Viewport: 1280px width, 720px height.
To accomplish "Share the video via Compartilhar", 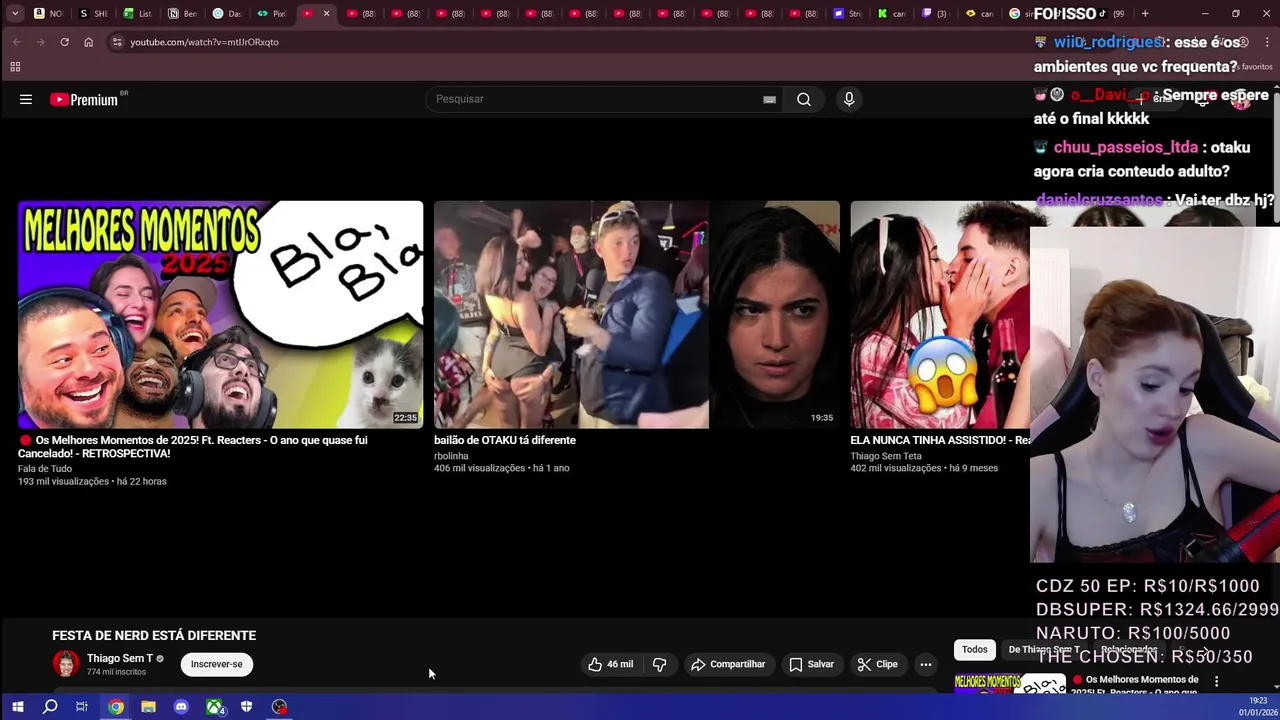I will tap(728, 664).
